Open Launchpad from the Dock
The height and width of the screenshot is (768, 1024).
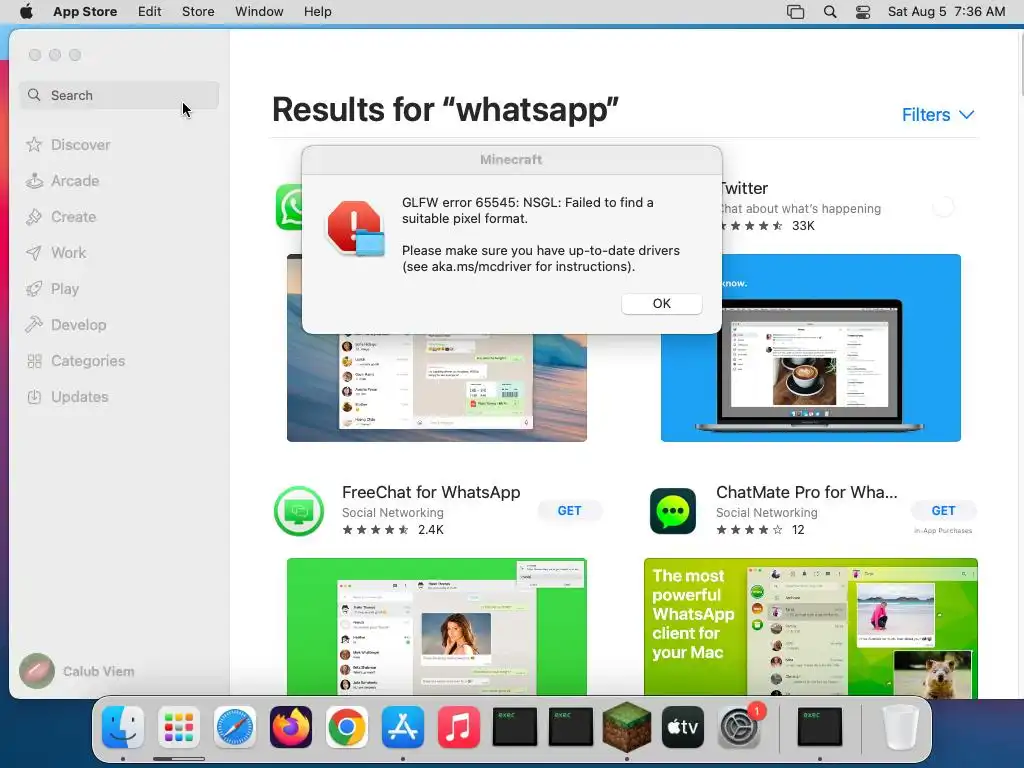179,727
